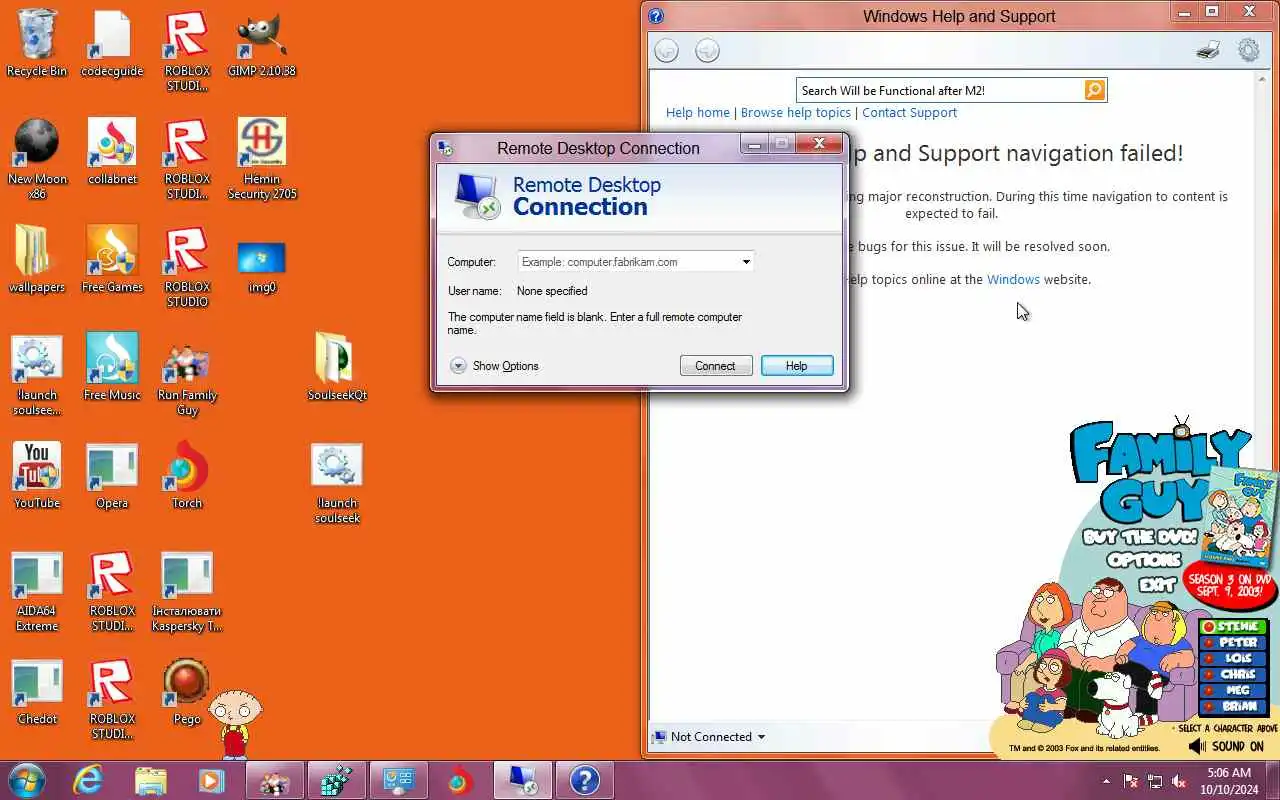Click the Help back arrow button
Viewport: 1280px width, 800px height.
[666, 51]
